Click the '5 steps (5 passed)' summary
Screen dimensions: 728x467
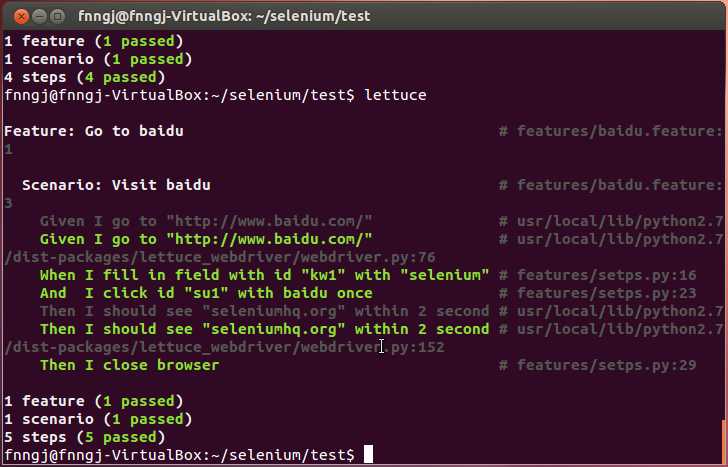coord(84,437)
